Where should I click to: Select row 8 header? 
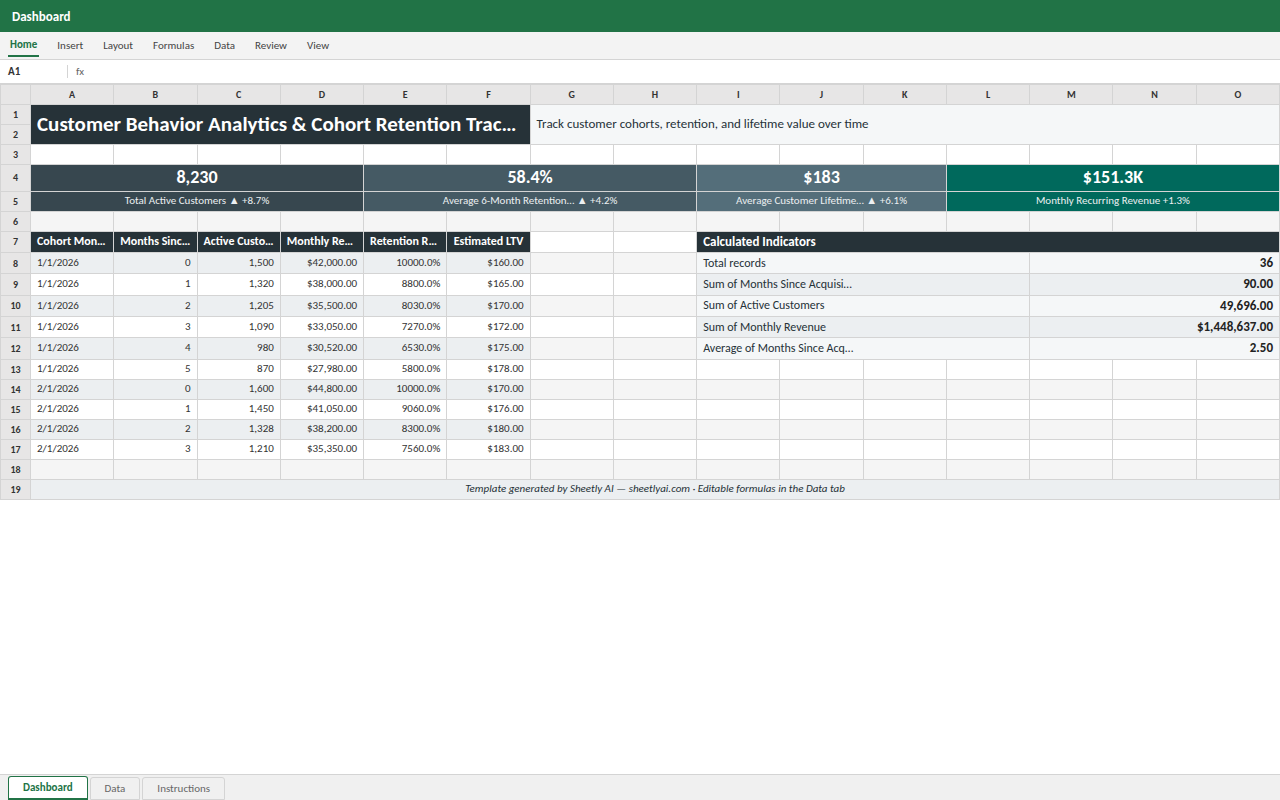click(15, 263)
